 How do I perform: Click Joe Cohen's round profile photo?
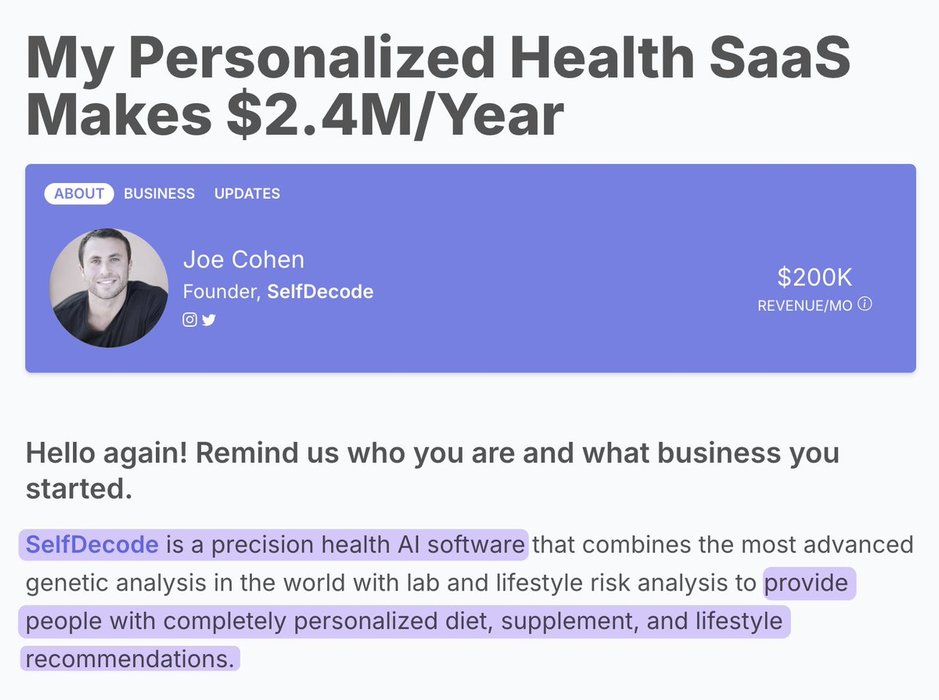(109, 288)
